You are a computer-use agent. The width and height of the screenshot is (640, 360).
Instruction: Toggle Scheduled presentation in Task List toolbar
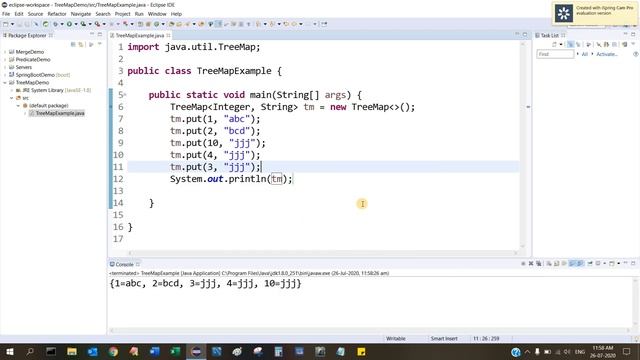(578, 44)
